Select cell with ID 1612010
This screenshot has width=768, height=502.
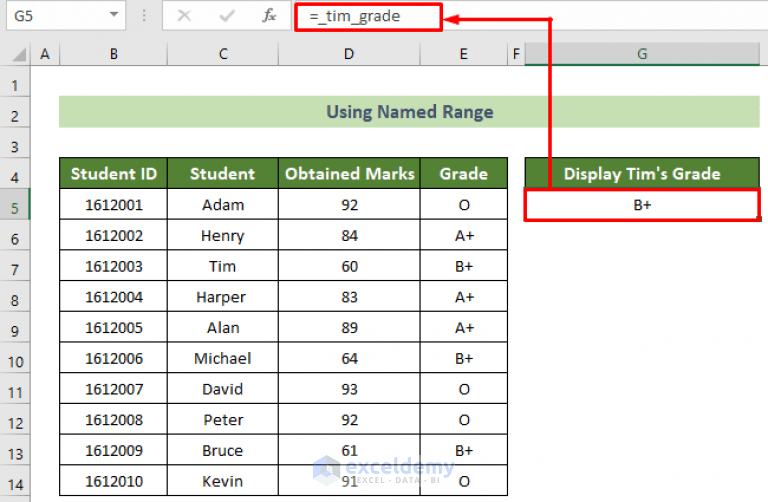[114, 481]
